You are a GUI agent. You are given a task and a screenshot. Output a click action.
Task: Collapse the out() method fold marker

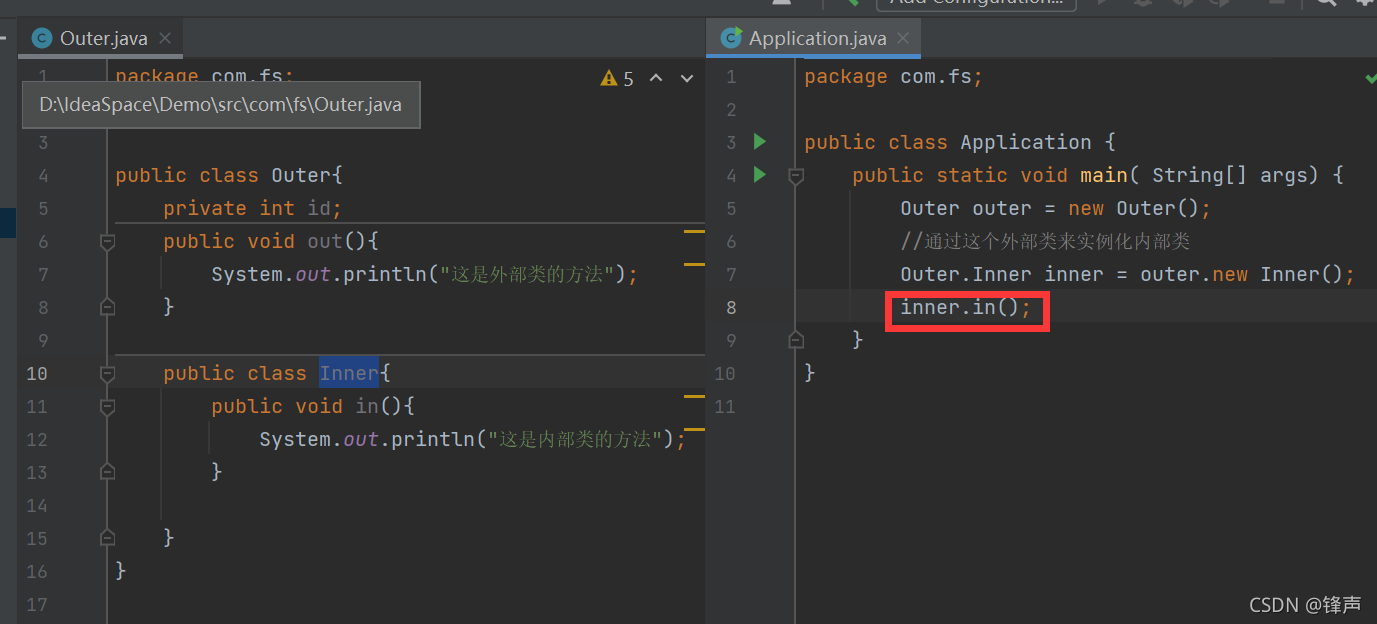[108, 241]
